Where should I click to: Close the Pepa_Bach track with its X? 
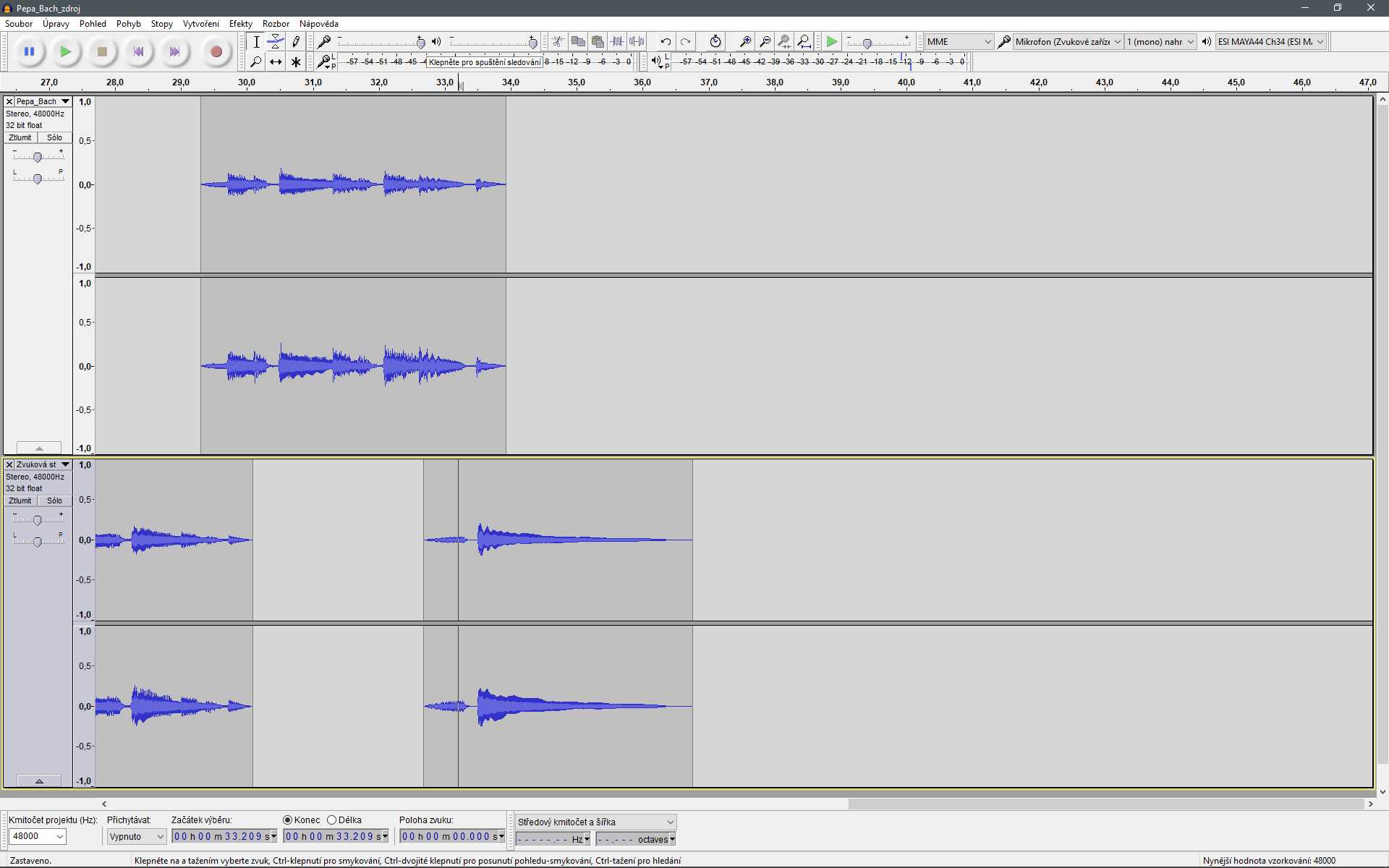[x=9, y=102]
